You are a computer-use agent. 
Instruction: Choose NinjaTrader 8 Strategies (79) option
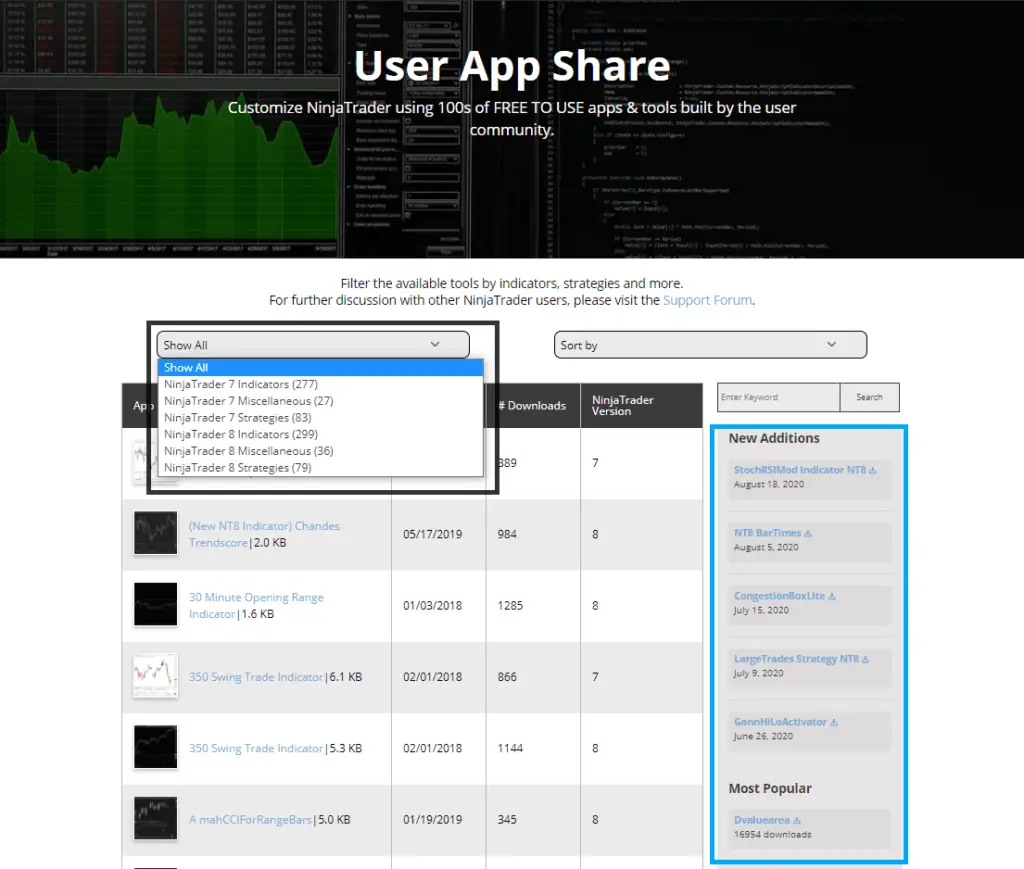[x=321, y=468]
